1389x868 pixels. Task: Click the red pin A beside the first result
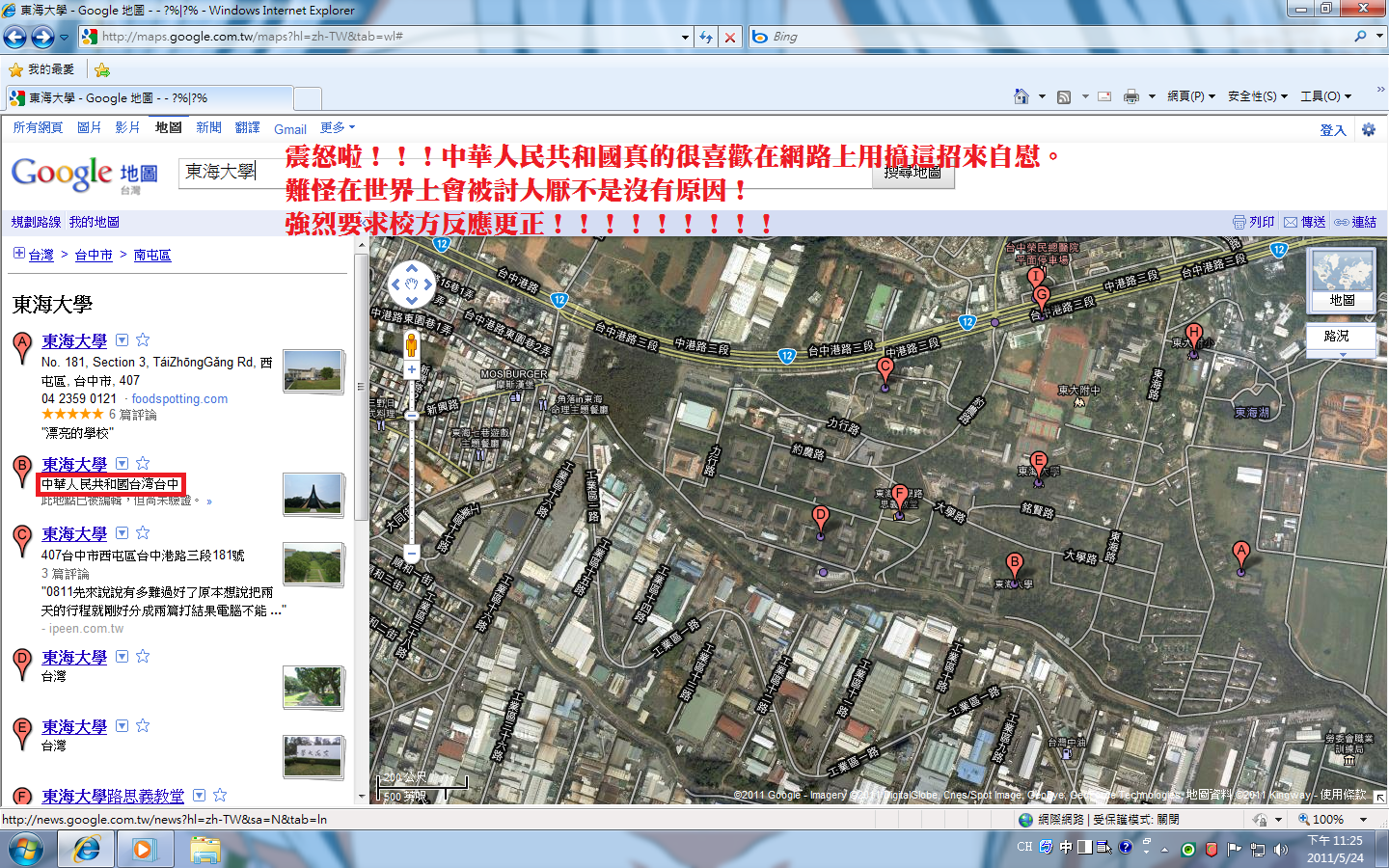[x=22, y=347]
